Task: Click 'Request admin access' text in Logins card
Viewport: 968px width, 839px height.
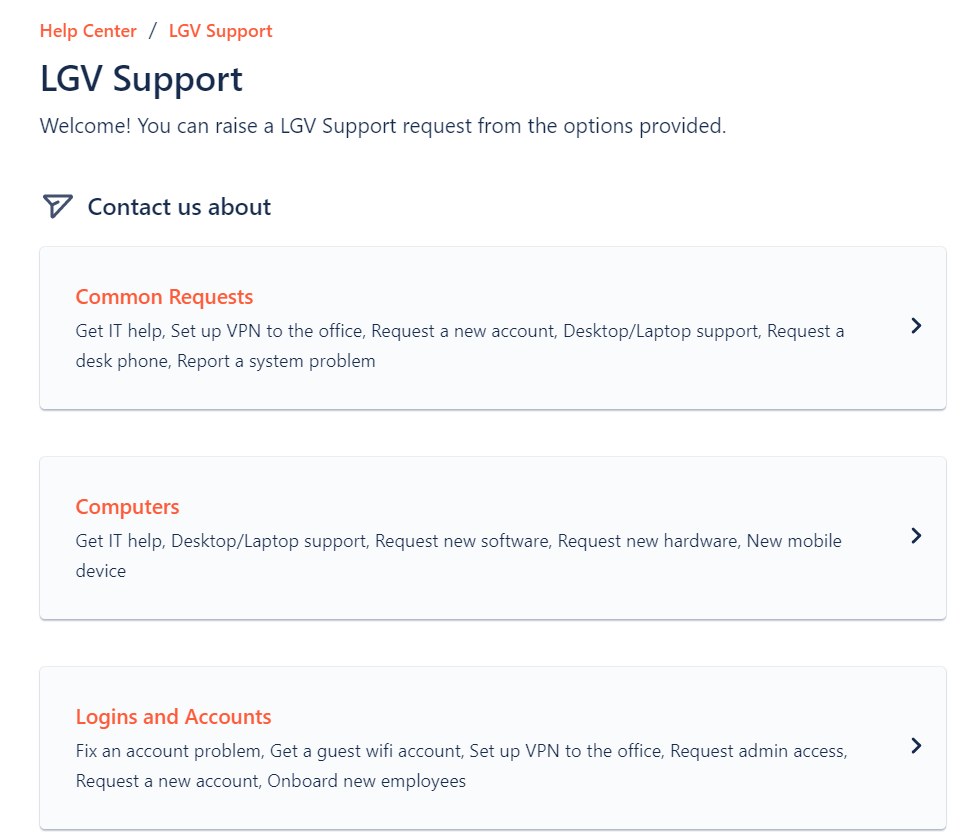Action: (x=758, y=751)
